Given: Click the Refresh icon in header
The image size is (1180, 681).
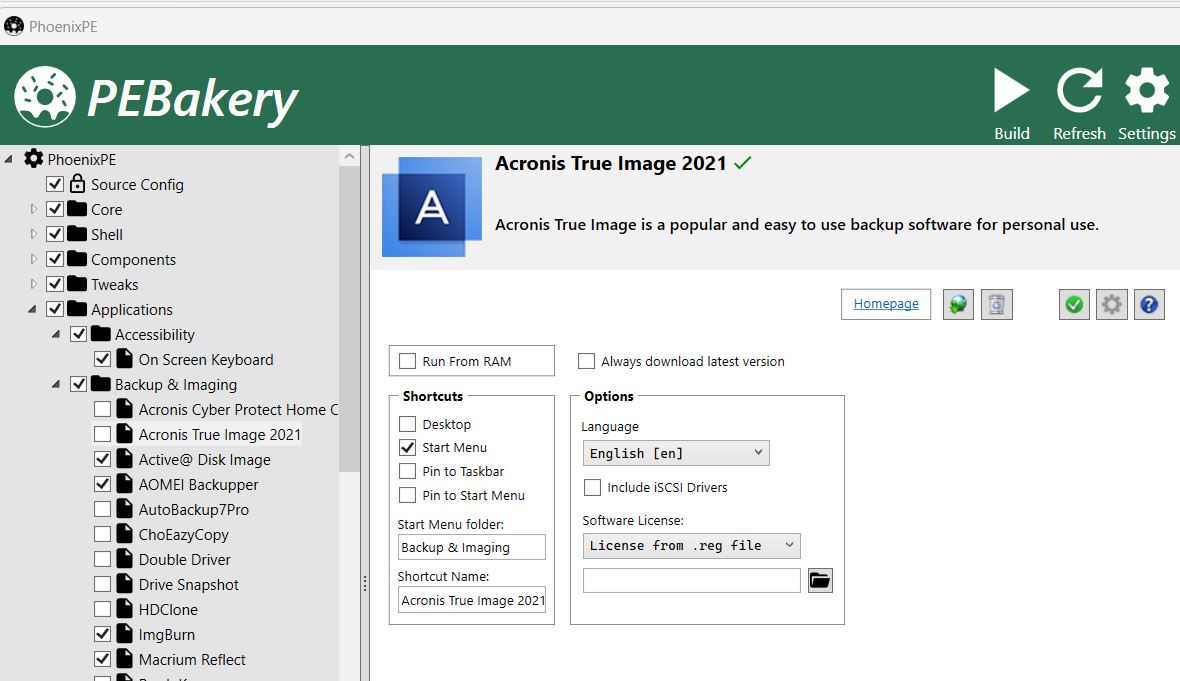Looking at the screenshot, I should 1079,93.
